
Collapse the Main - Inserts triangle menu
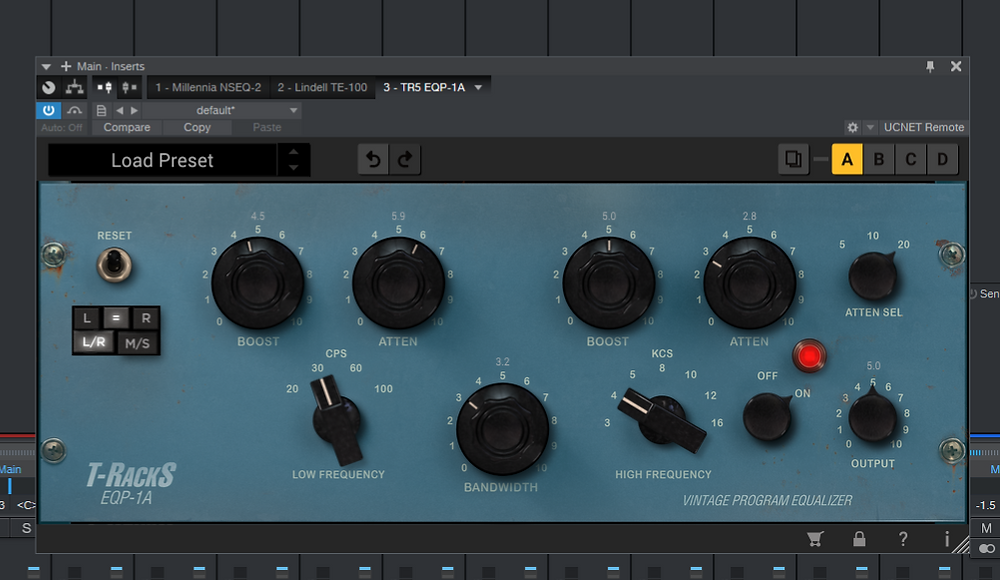(46, 66)
